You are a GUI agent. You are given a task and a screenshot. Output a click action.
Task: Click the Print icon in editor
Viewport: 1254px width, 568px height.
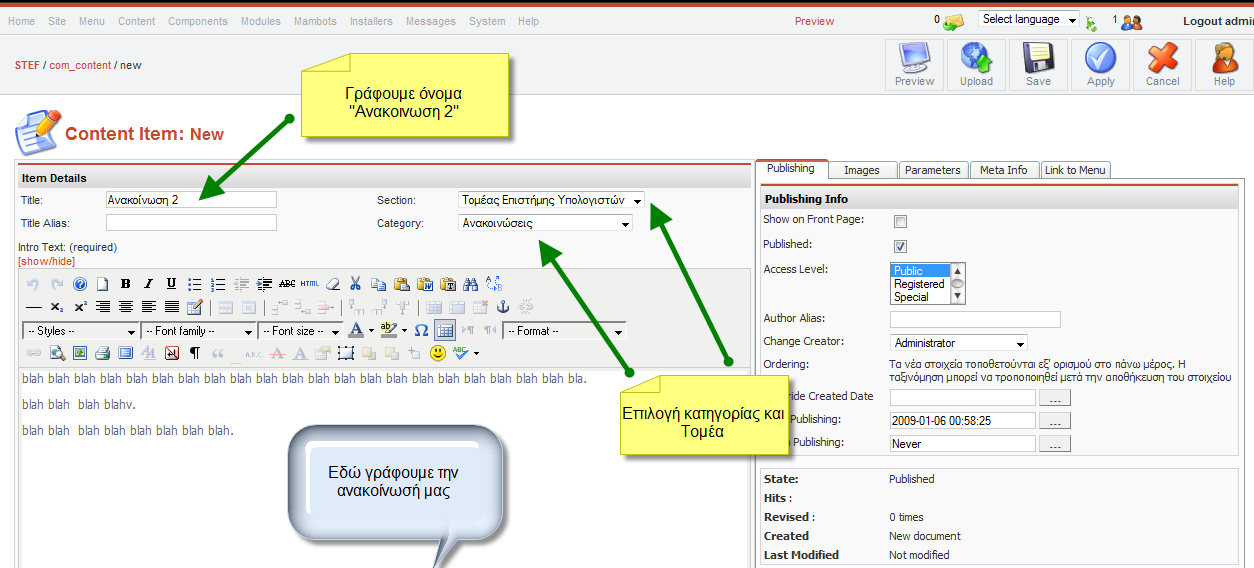point(102,353)
